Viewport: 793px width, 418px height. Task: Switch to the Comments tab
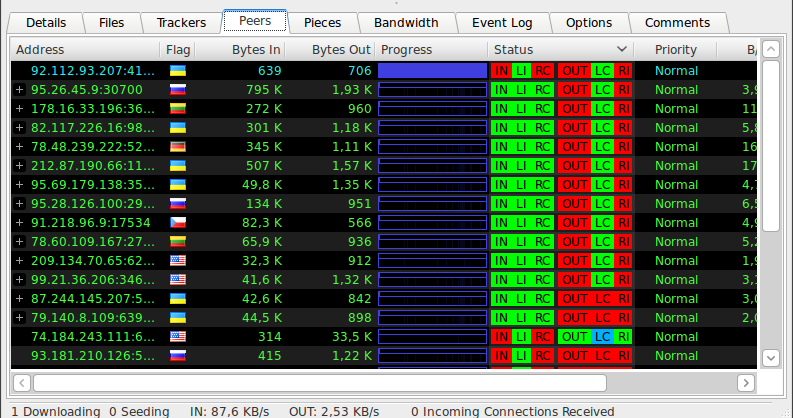pyautogui.click(x=677, y=23)
